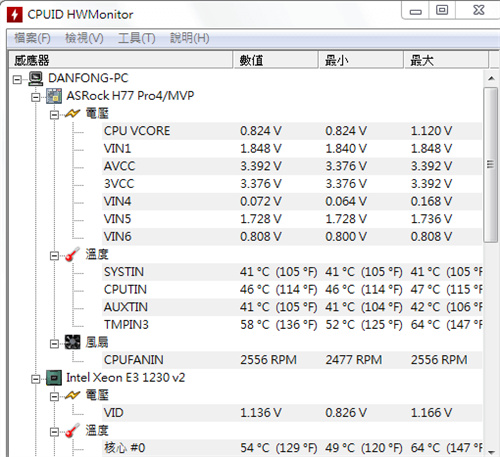Select the CPUFANIN fan row

pyautogui.click(x=292, y=360)
